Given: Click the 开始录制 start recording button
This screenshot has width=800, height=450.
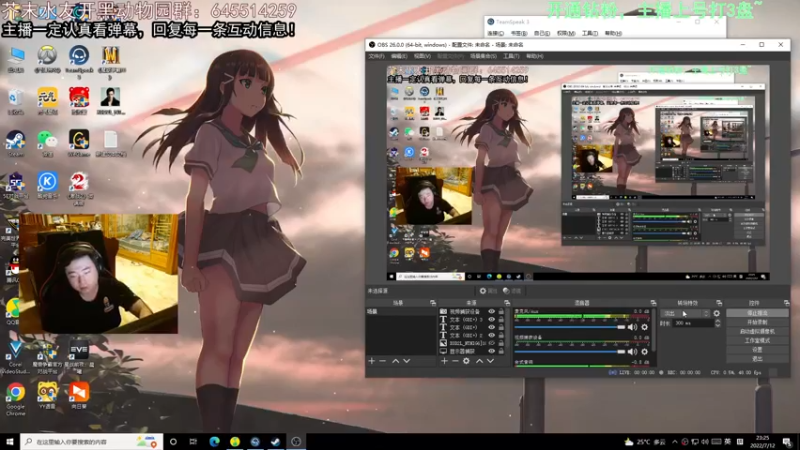Looking at the screenshot, I should (757, 322).
